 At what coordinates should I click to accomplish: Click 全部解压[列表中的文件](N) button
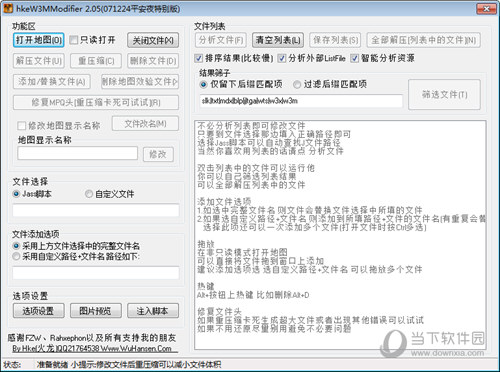pos(424,40)
